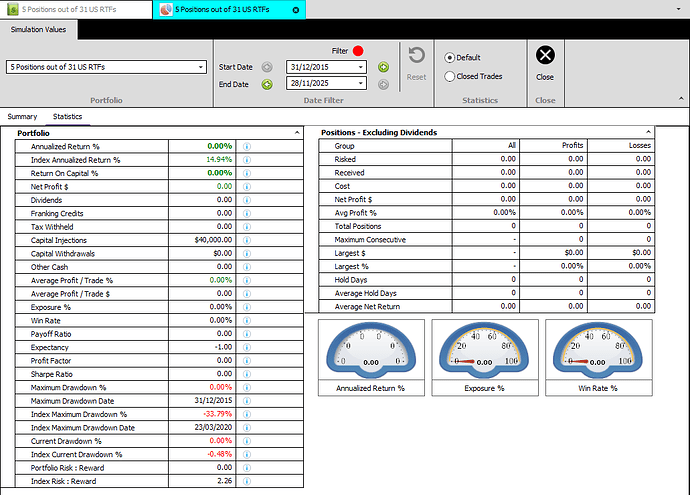Viewport: 690px width, 495px height.
Task: Click the green plus left of End Date field
Action: (267, 84)
